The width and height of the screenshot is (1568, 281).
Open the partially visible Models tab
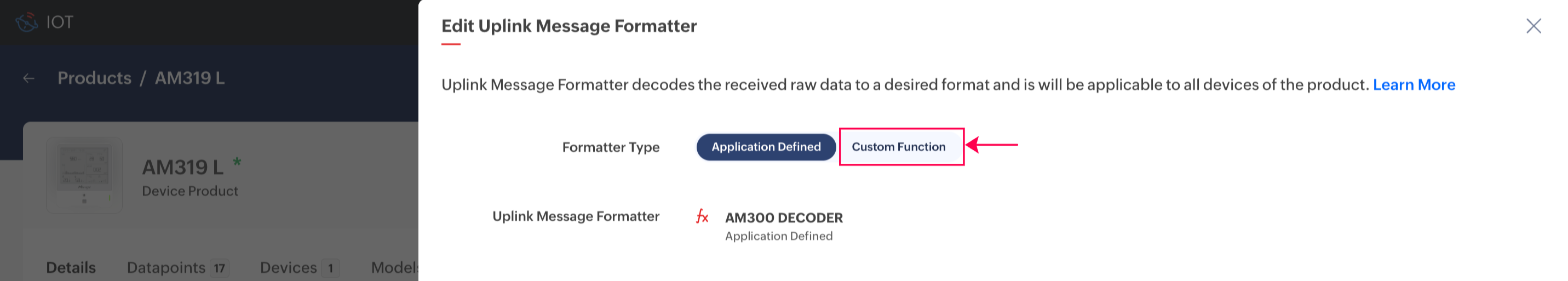click(x=394, y=268)
